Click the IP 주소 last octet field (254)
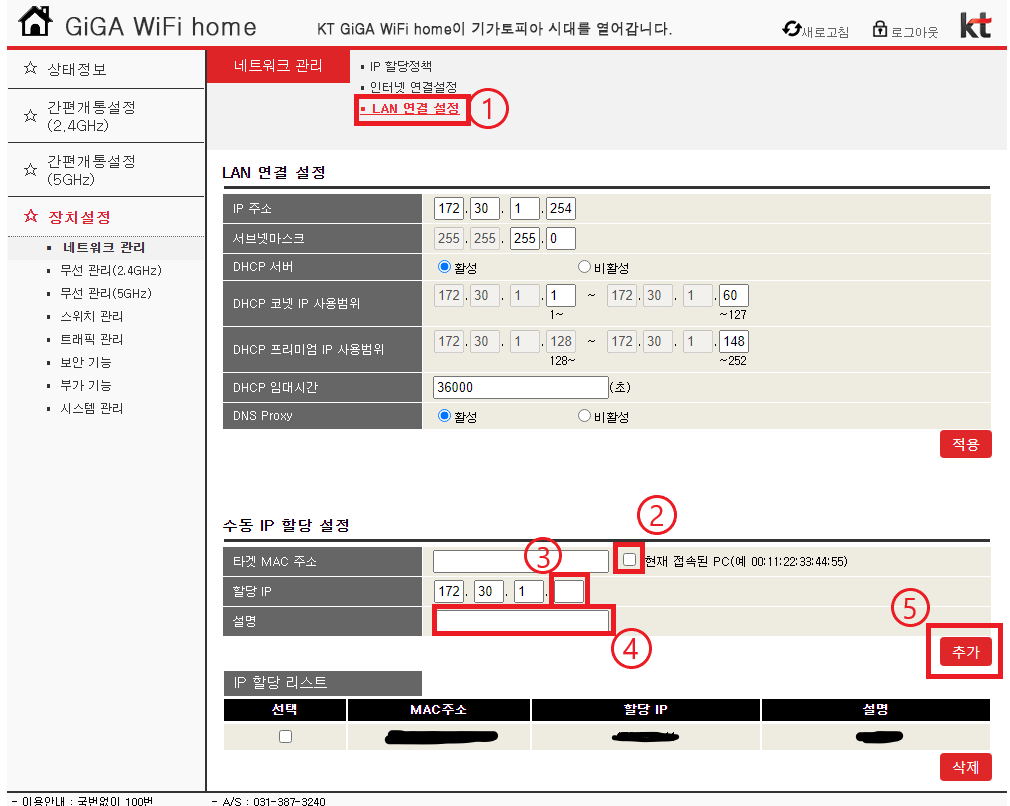1010x806 pixels. [560, 209]
